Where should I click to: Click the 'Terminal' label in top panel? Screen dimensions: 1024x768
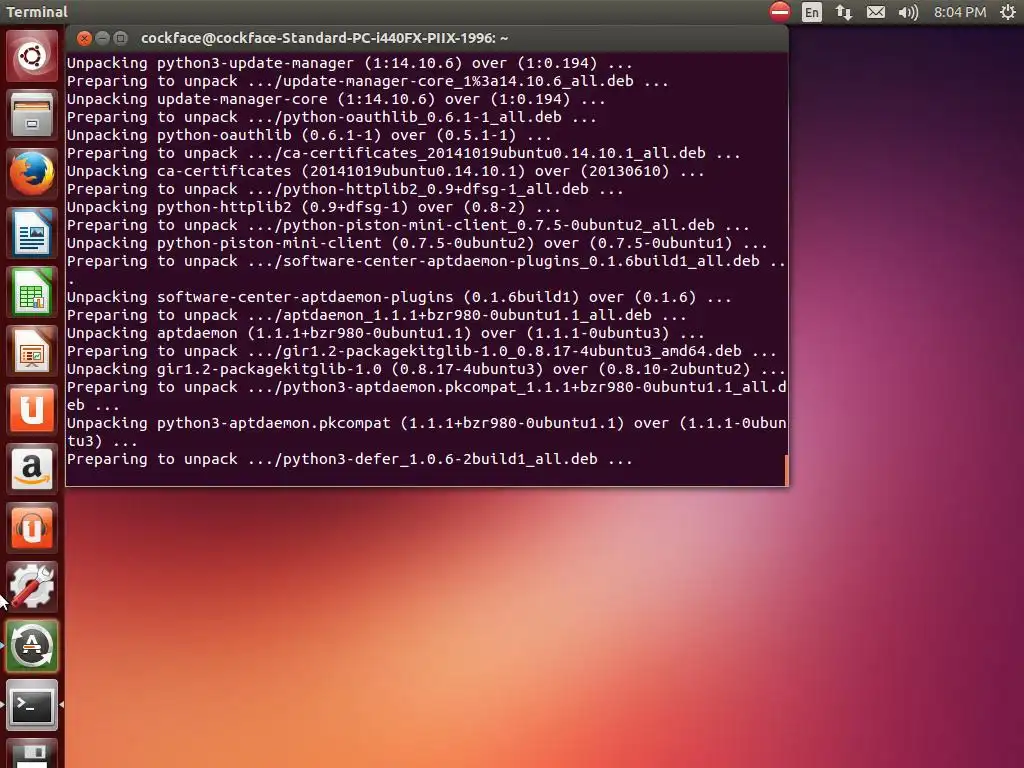click(37, 12)
